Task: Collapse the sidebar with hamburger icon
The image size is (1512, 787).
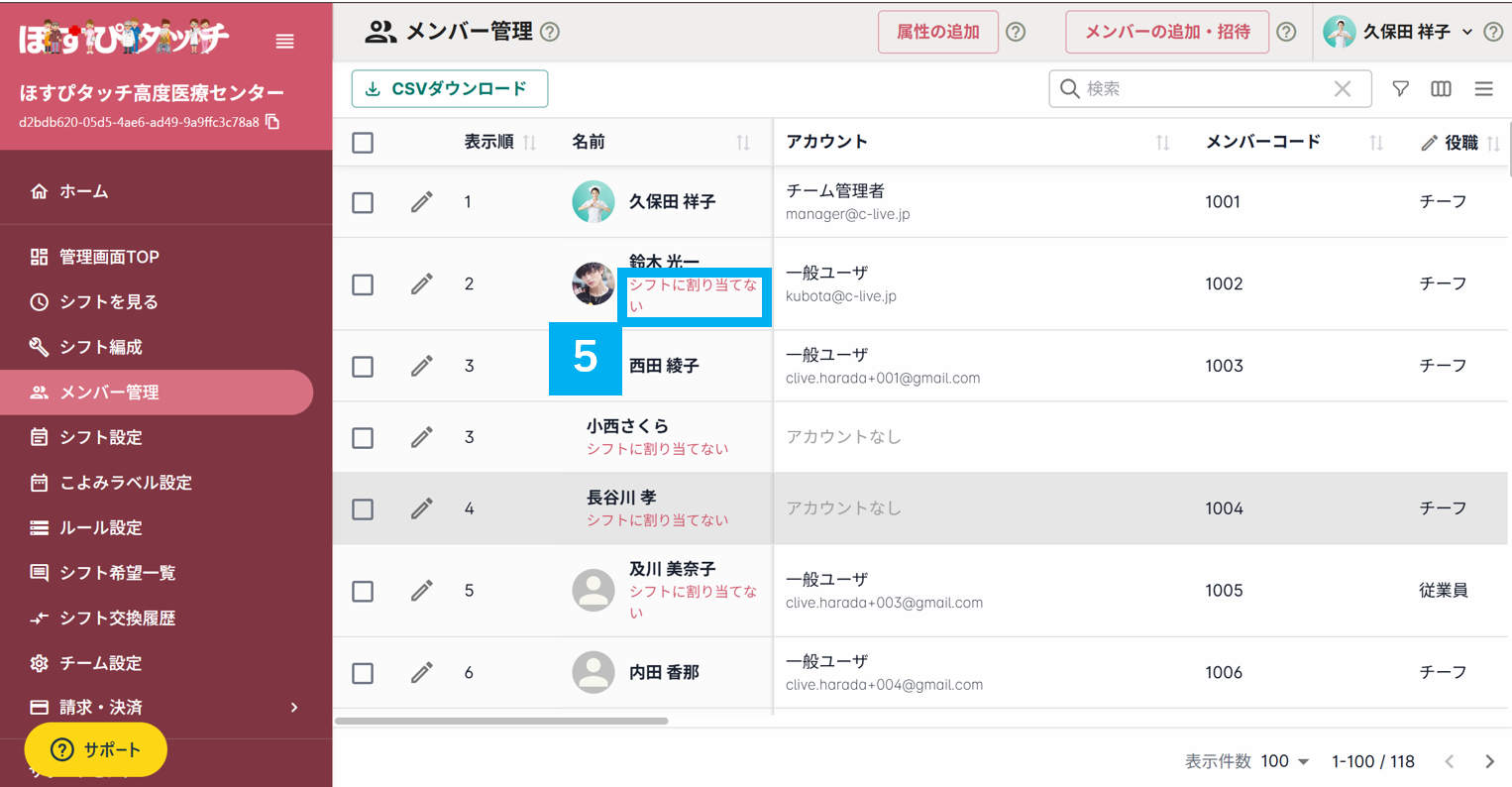Action: point(284,41)
